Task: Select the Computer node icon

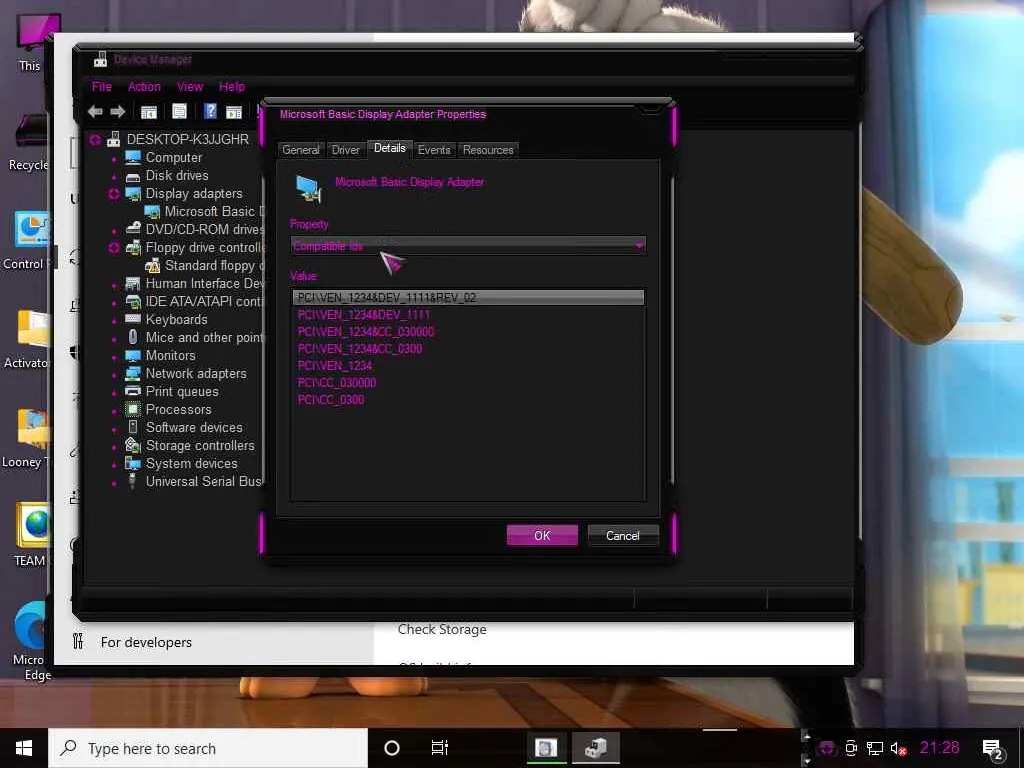Action: 133,157
